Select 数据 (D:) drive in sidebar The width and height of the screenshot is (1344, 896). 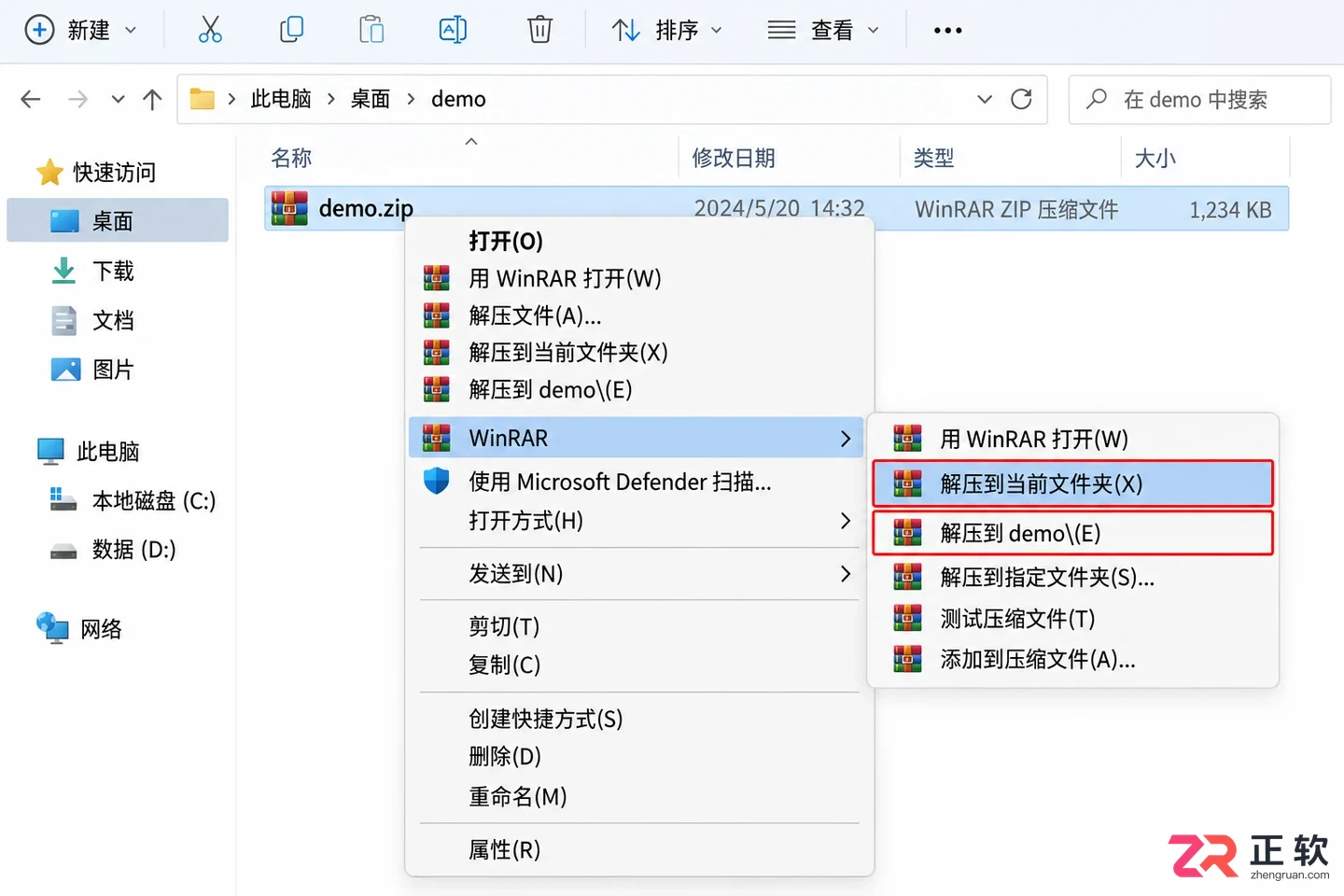coord(133,550)
